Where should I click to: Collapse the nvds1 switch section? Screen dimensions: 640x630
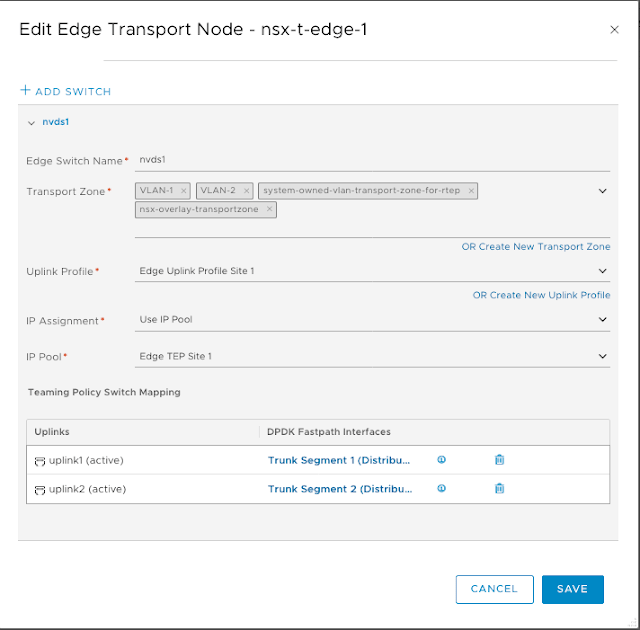pos(31,123)
